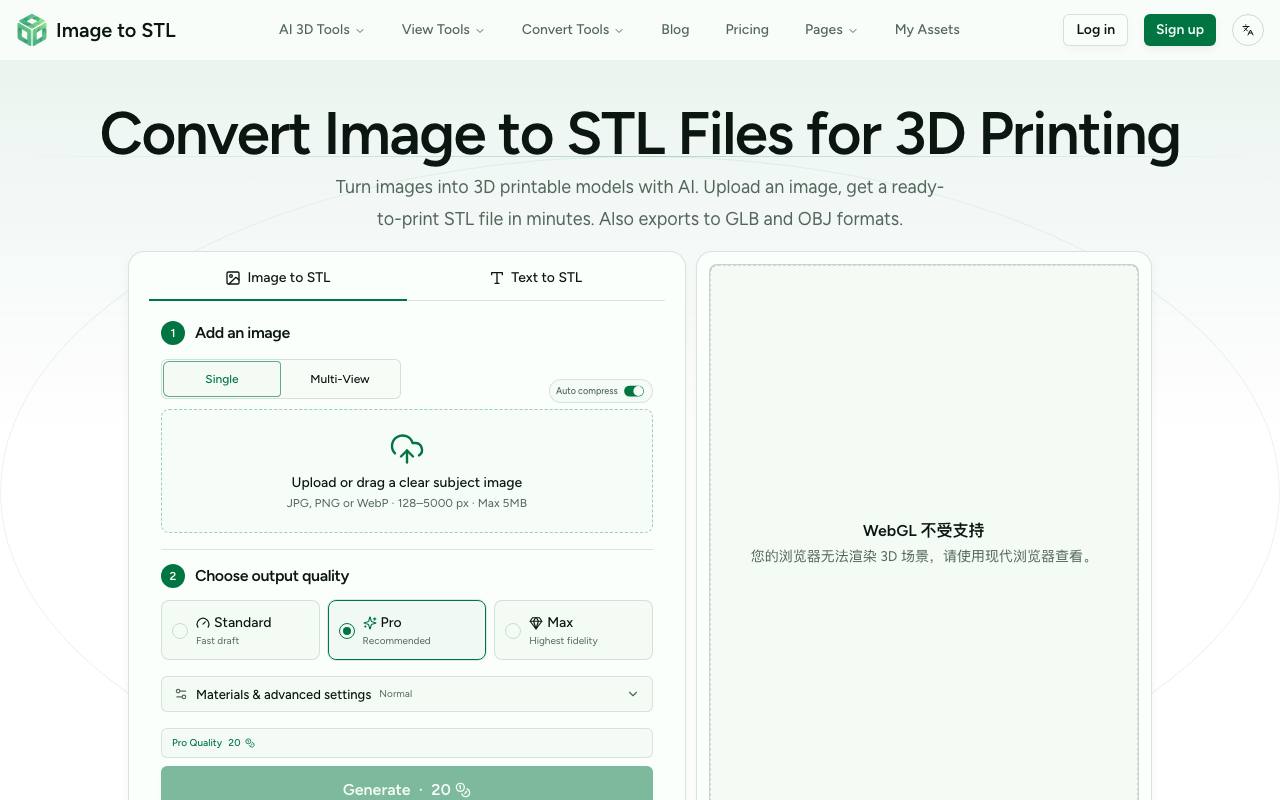Viewport: 1280px width, 800px height.
Task: Select the Max quality radio button
Action: [513, 631]
